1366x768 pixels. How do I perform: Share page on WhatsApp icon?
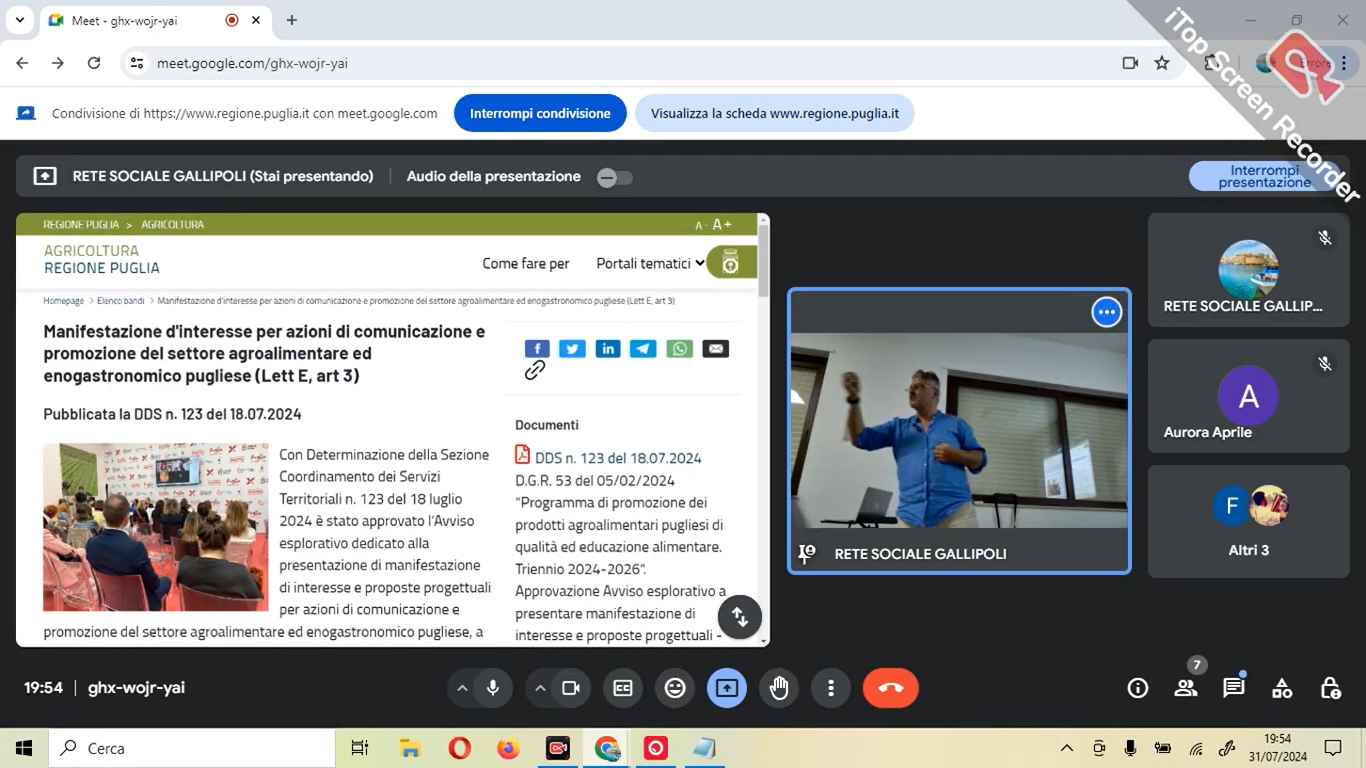[679, 348]
